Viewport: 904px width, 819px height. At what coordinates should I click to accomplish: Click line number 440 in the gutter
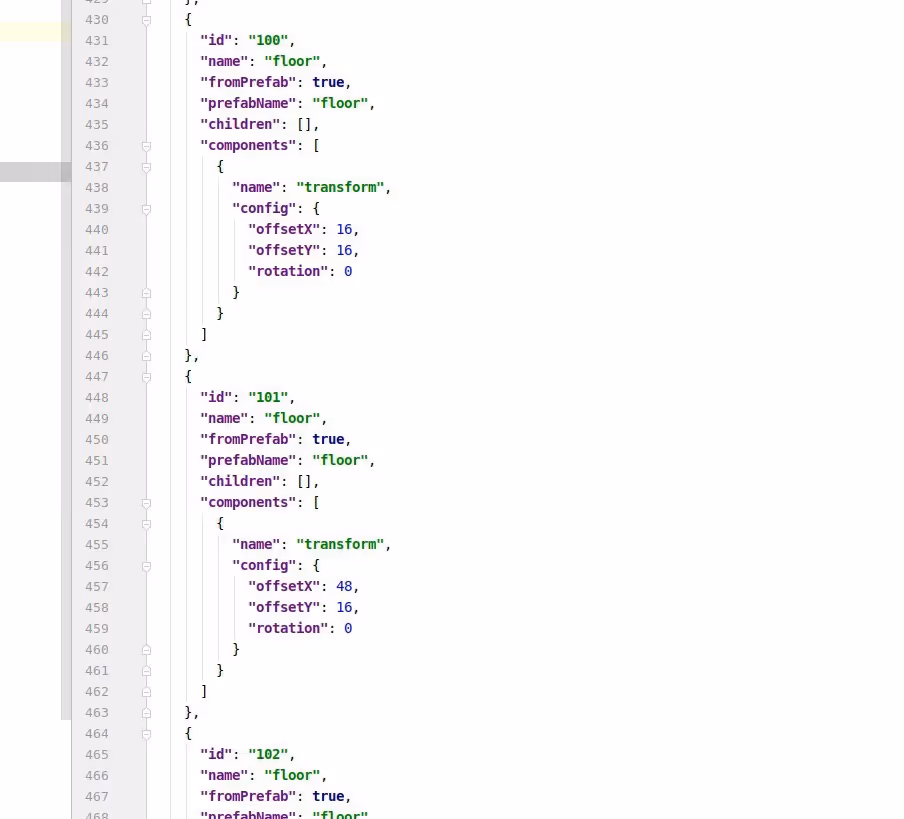click(x=97, y=230)
